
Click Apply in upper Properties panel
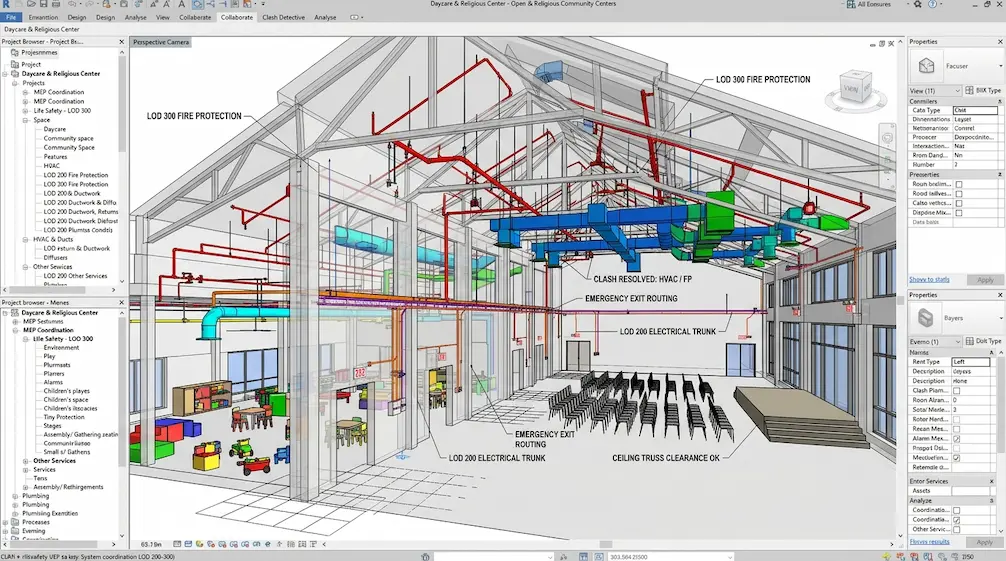coord(985,280)
